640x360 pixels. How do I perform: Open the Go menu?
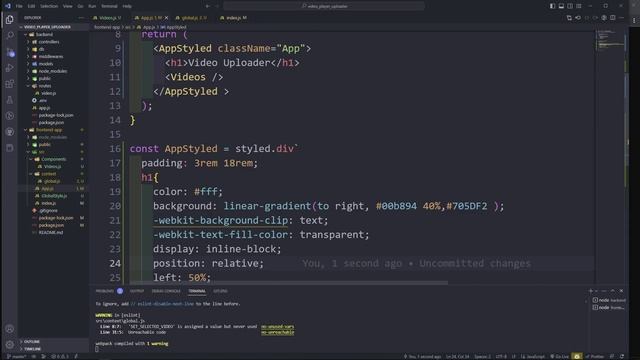point(80,6)
